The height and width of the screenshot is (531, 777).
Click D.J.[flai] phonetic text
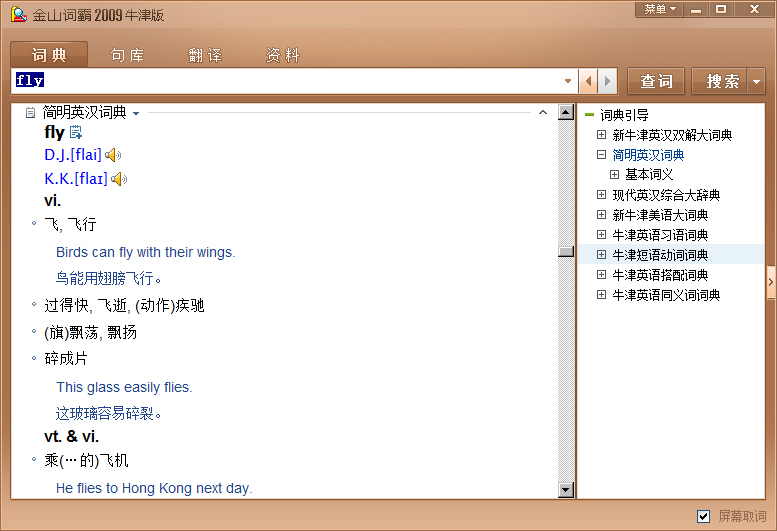[73, 155]
